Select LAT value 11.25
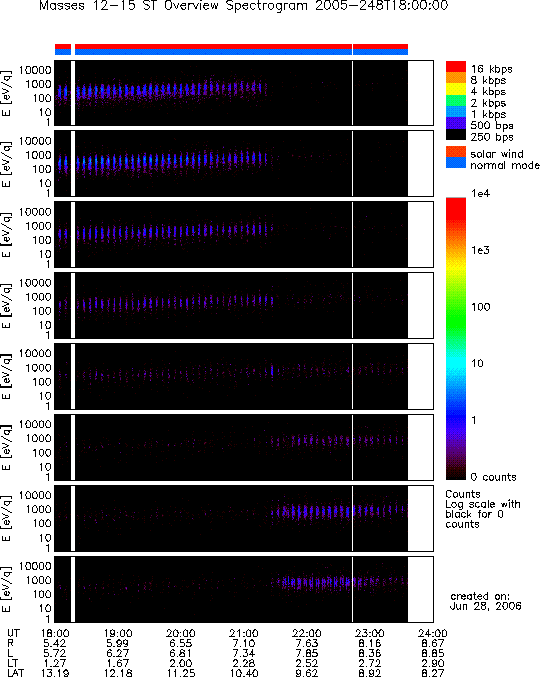This screenshot has height=677, width=540. 180,673
